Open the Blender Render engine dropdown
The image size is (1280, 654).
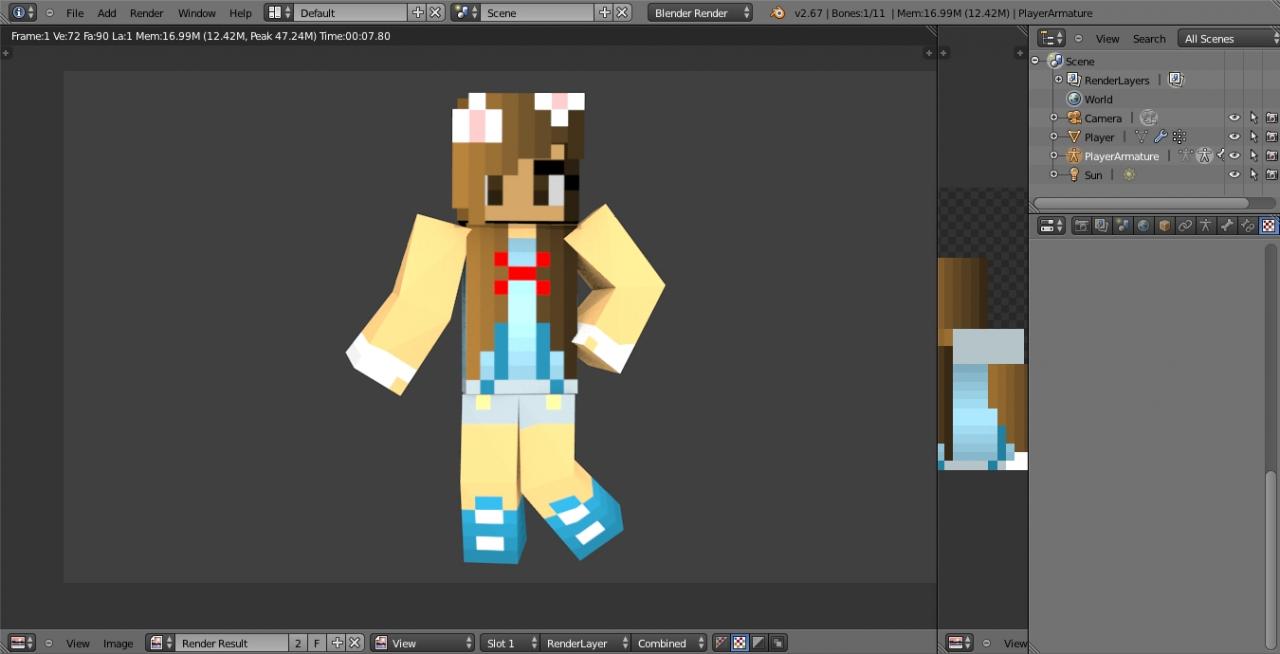(700, 13)
